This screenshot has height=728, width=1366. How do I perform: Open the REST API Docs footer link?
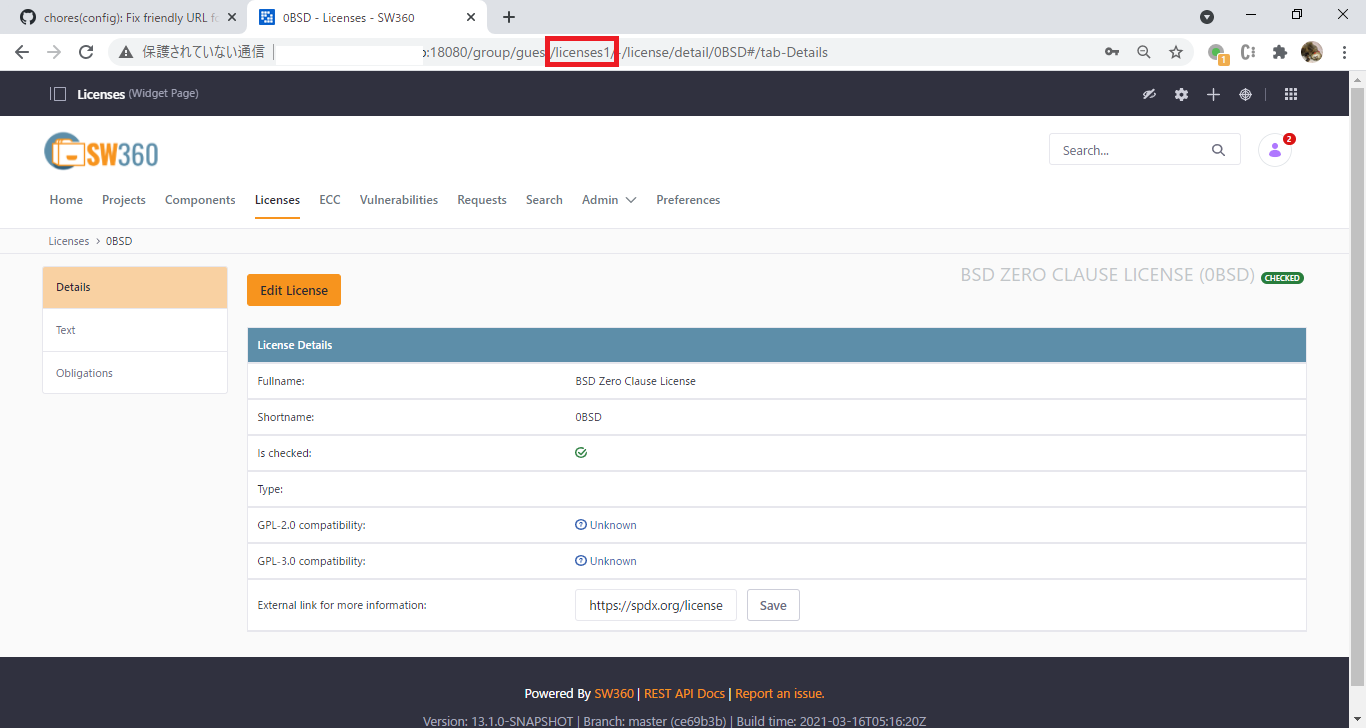tap(684, 693)
